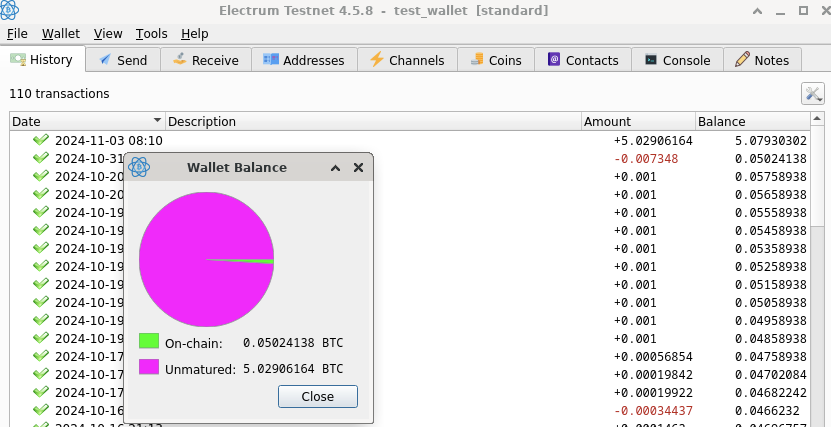Open the Tools menu
Image resolution: width=831 pixels, height=427 pixels.
click(152, 34)
